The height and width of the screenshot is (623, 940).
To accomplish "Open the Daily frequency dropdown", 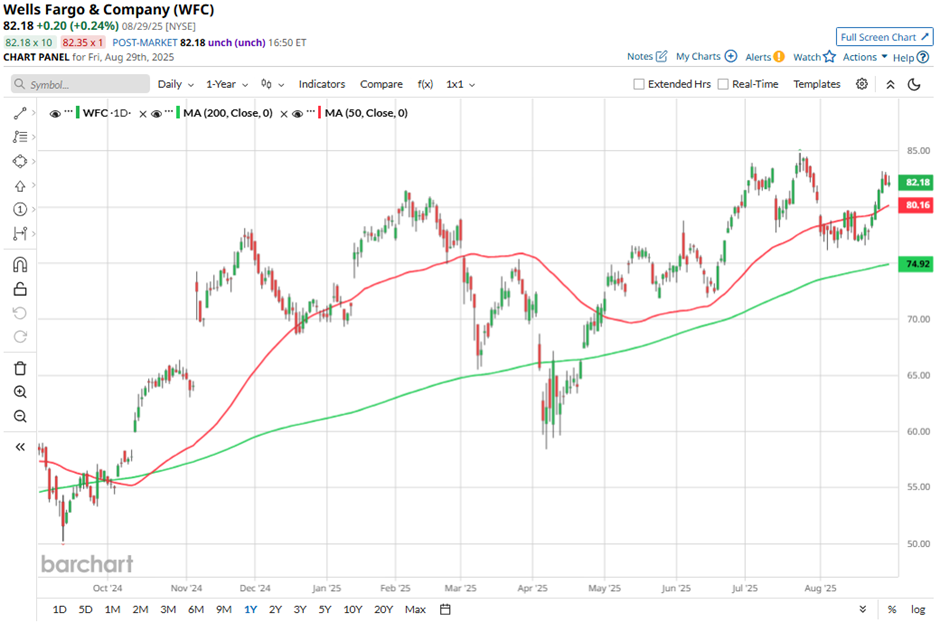I will (x=176, y=85).
